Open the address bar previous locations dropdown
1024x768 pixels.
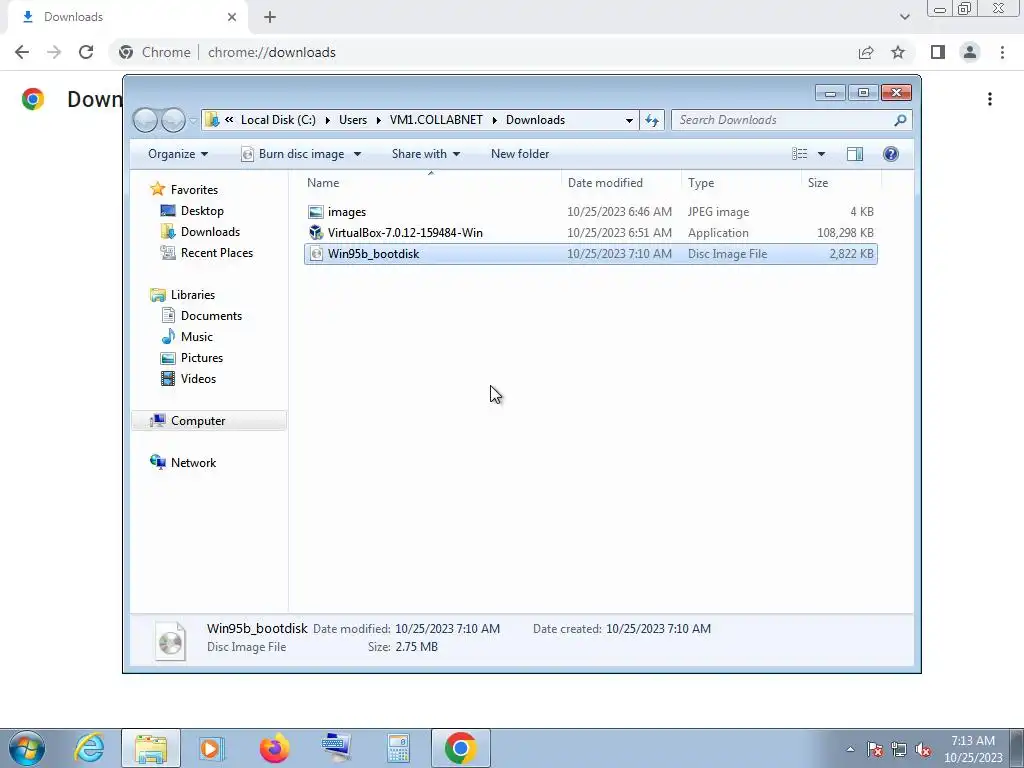tap(629, 120)
